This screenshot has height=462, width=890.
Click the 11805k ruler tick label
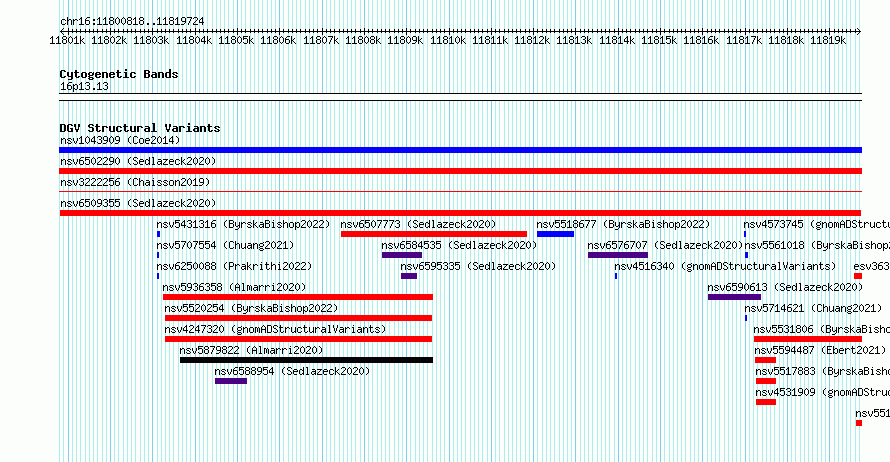click(x=236, y=40)
